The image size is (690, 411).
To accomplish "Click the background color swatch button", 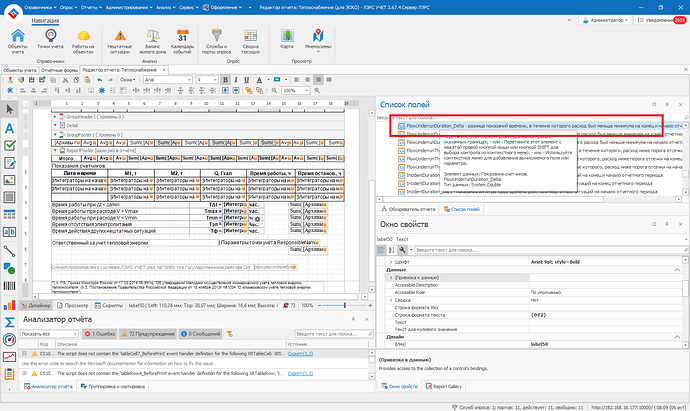I will [277, 80].
